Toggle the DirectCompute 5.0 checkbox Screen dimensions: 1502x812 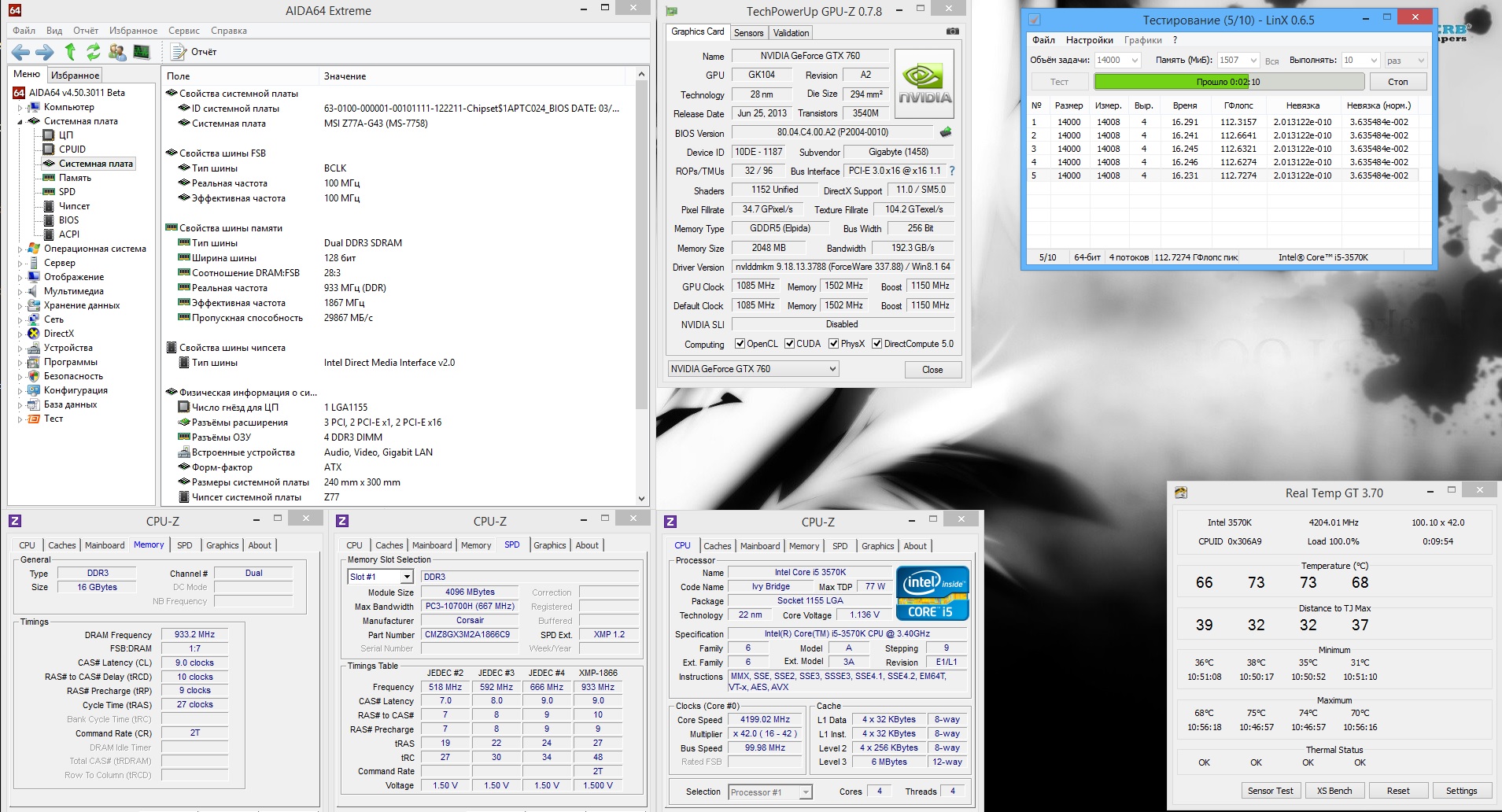tap(876, 344)
